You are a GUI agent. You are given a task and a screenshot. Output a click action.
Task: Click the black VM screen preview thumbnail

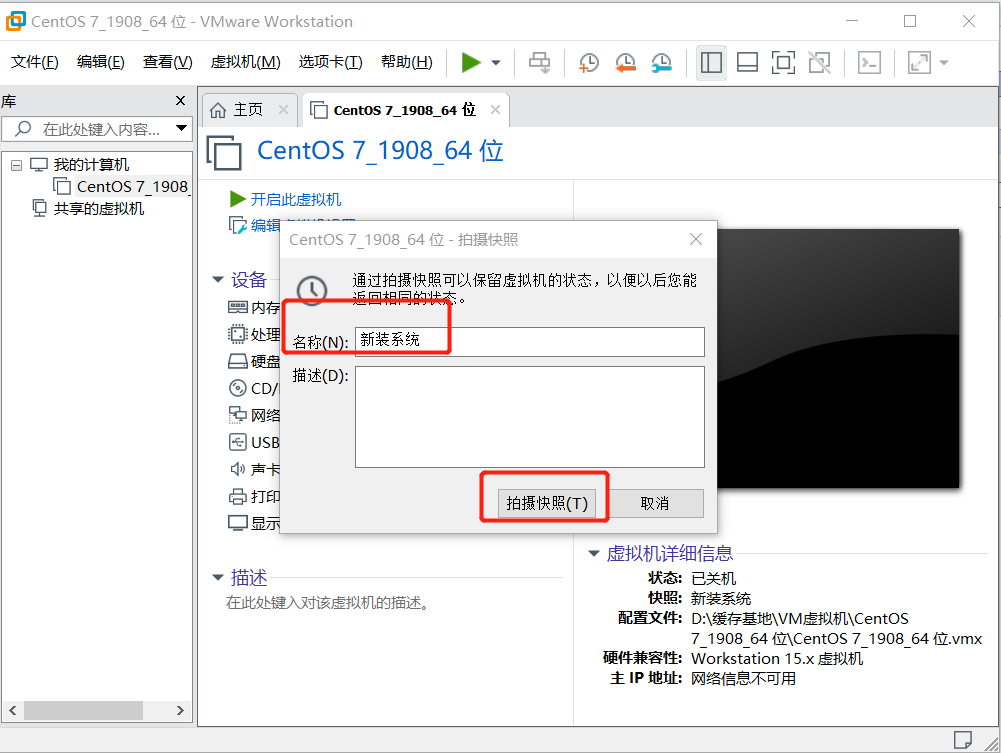click(838, 359)
